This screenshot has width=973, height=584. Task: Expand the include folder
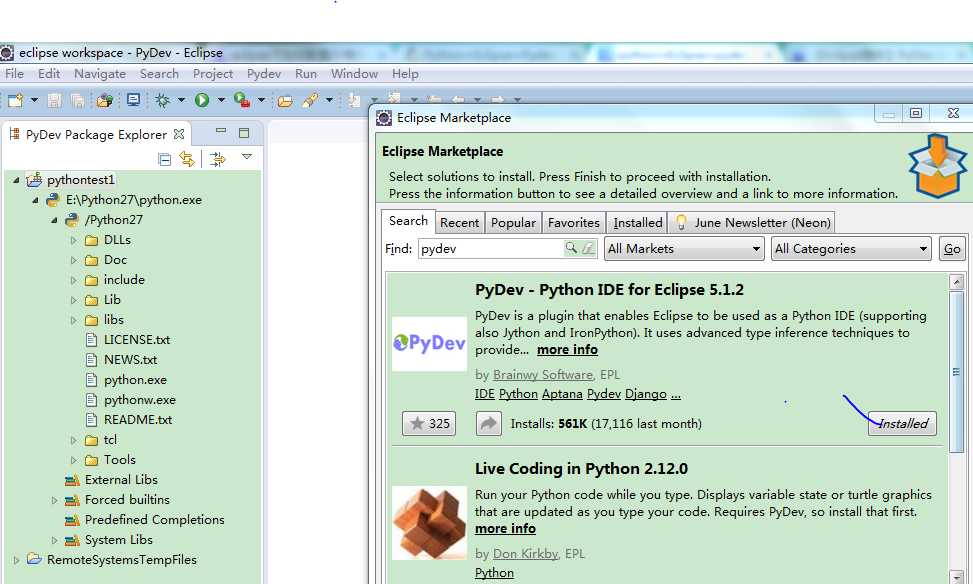(x=73, y=280)
